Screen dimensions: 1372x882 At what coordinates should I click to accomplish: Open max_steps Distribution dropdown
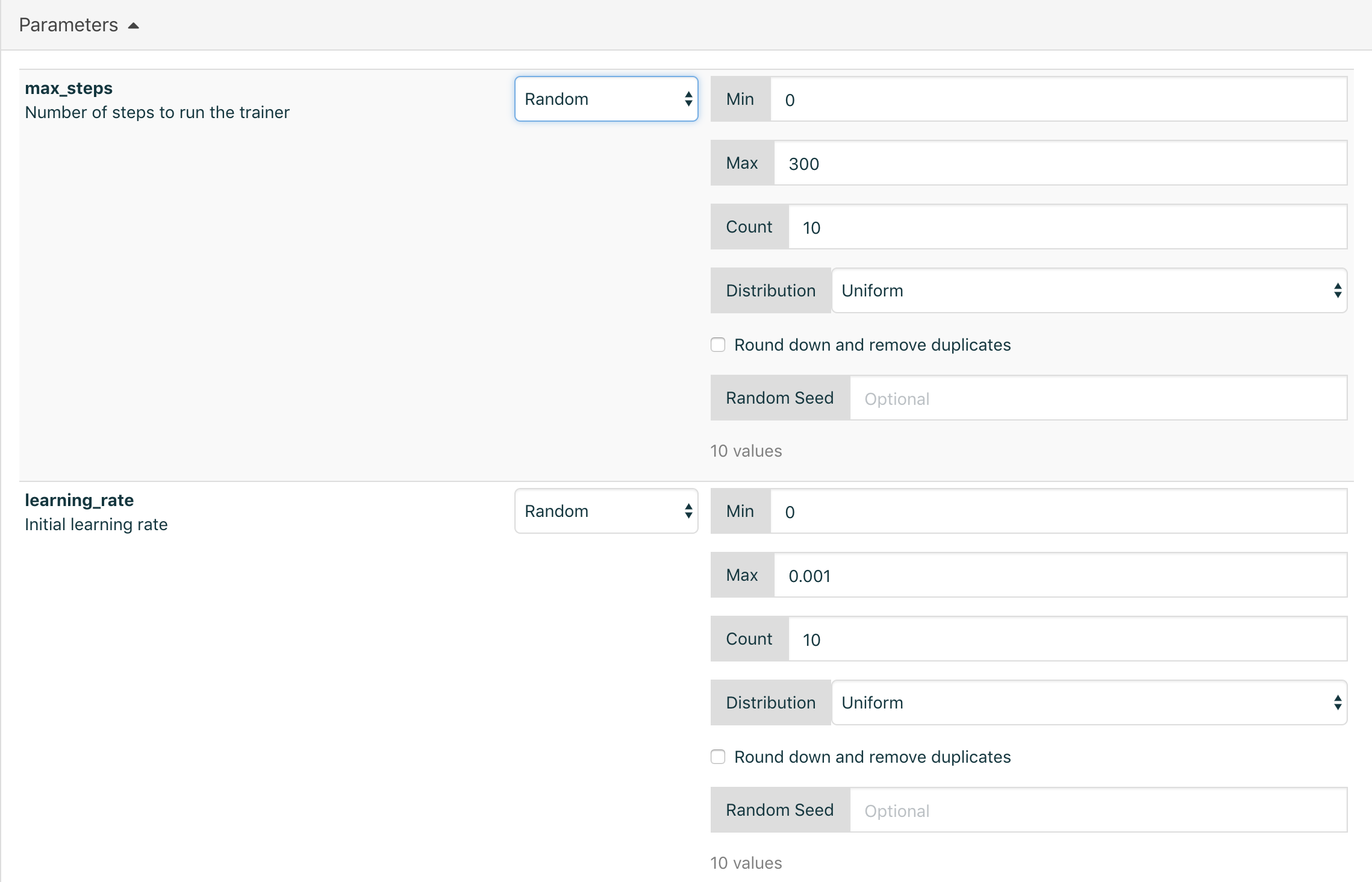click(x=1088, y=290)
